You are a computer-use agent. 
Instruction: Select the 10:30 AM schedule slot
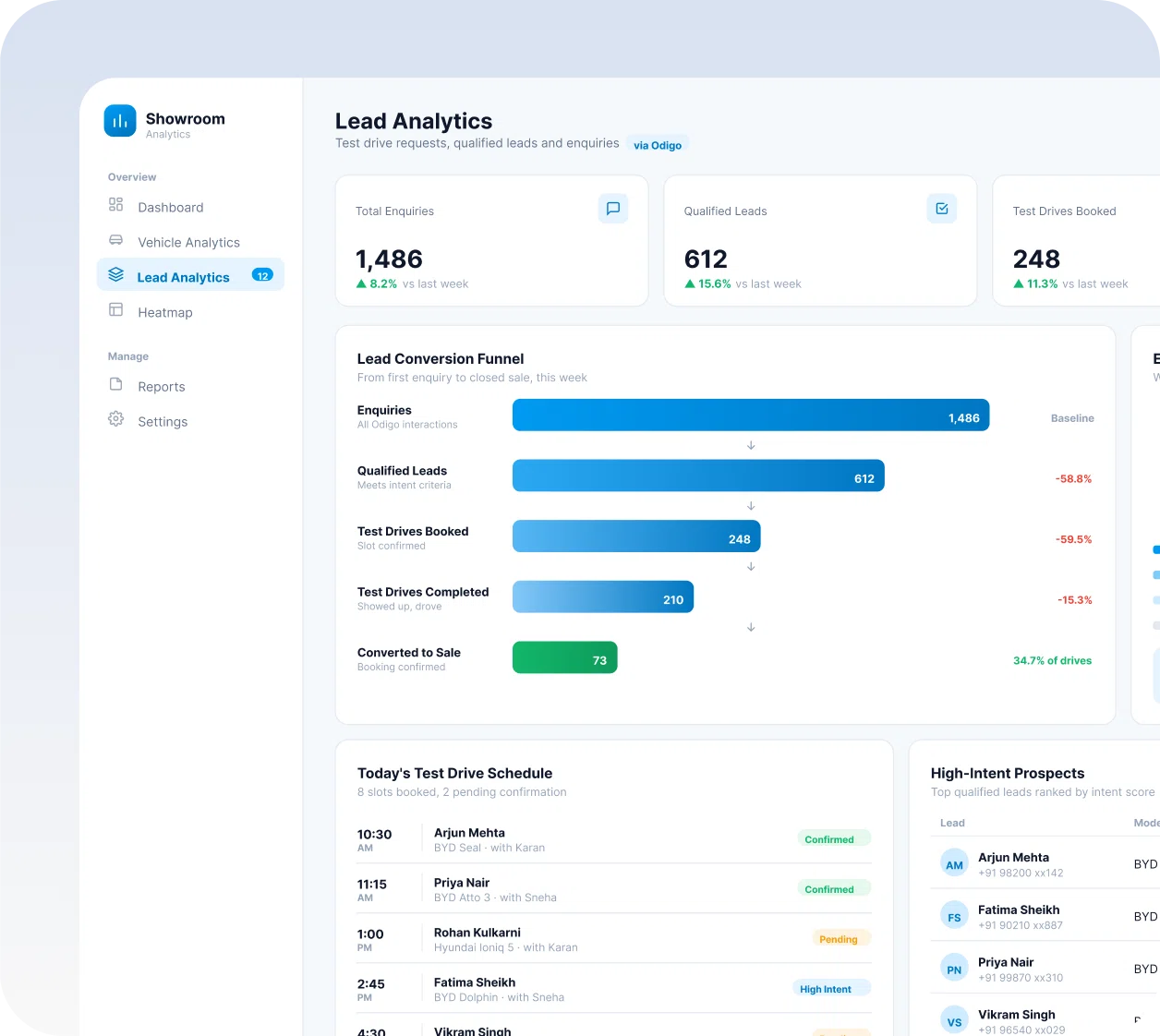point(614,839)
